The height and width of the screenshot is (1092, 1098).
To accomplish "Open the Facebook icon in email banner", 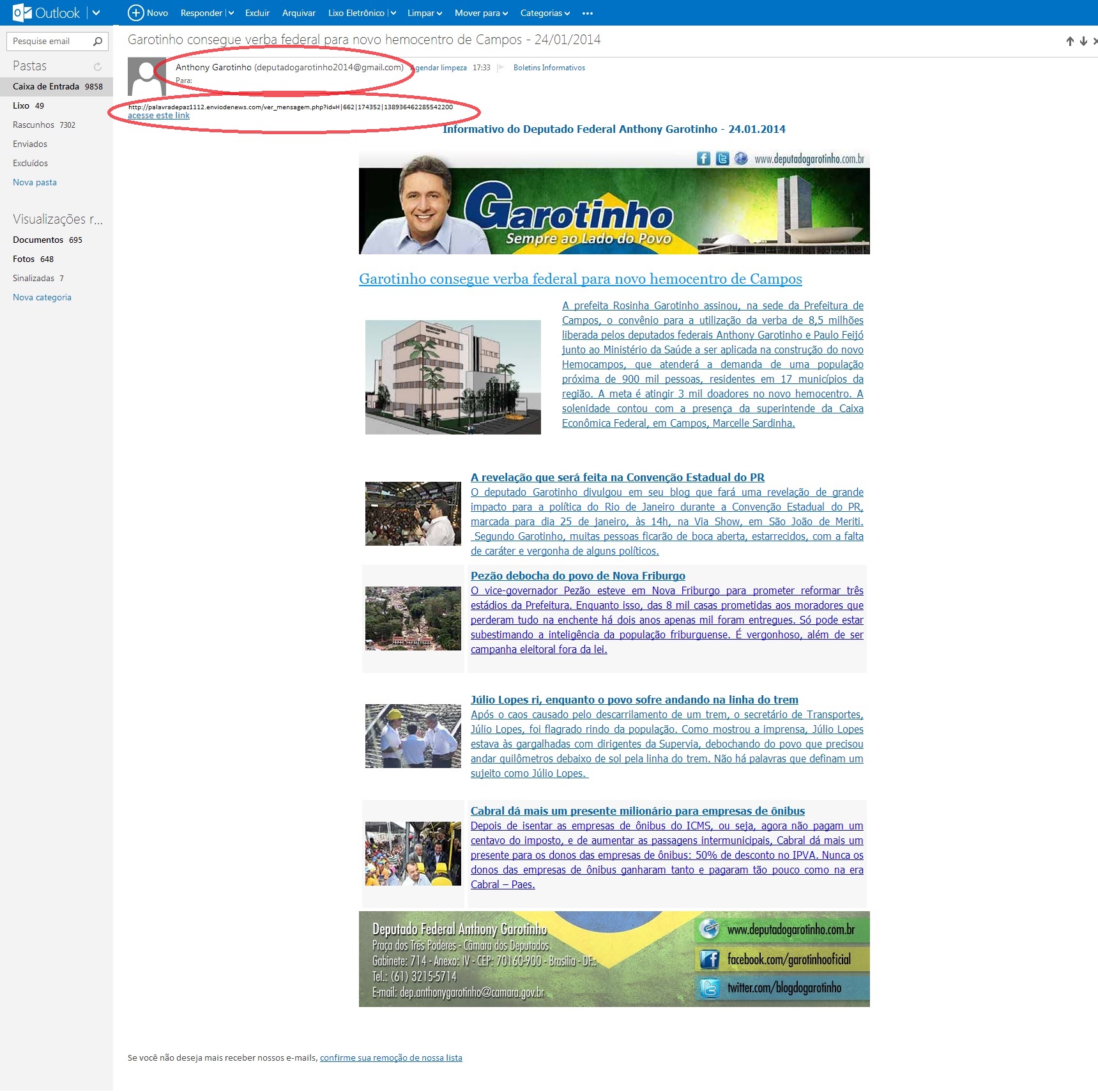I will (703, 158).
